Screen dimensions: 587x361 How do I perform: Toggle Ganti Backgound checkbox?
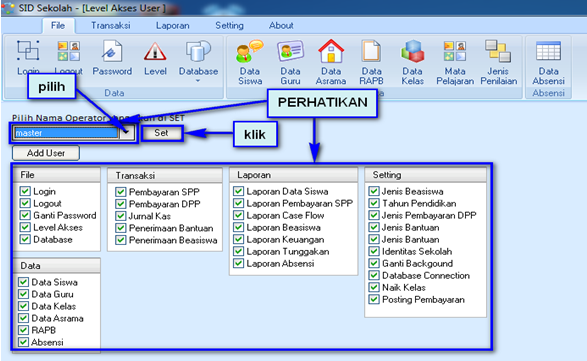coord(374,263)
